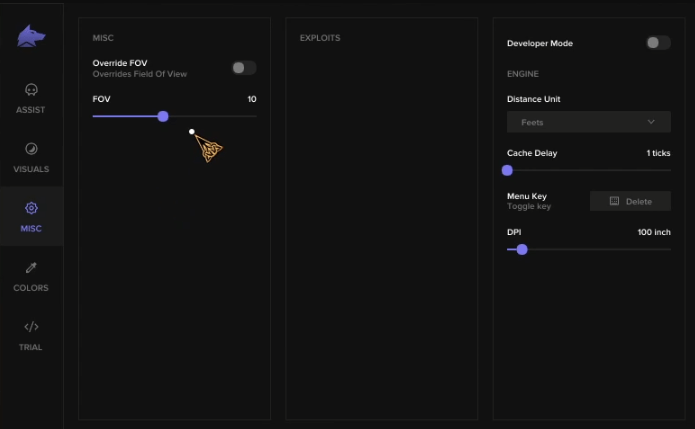The height and width of the screenshot is (429, 695).
Task: Click the FOV value 10
Action: pos(252,99)
